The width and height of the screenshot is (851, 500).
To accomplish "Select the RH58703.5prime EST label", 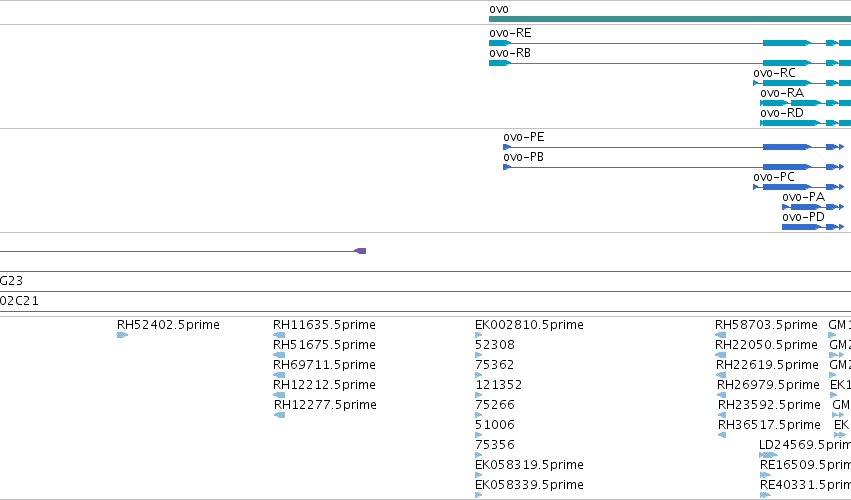I will point(766,325).
